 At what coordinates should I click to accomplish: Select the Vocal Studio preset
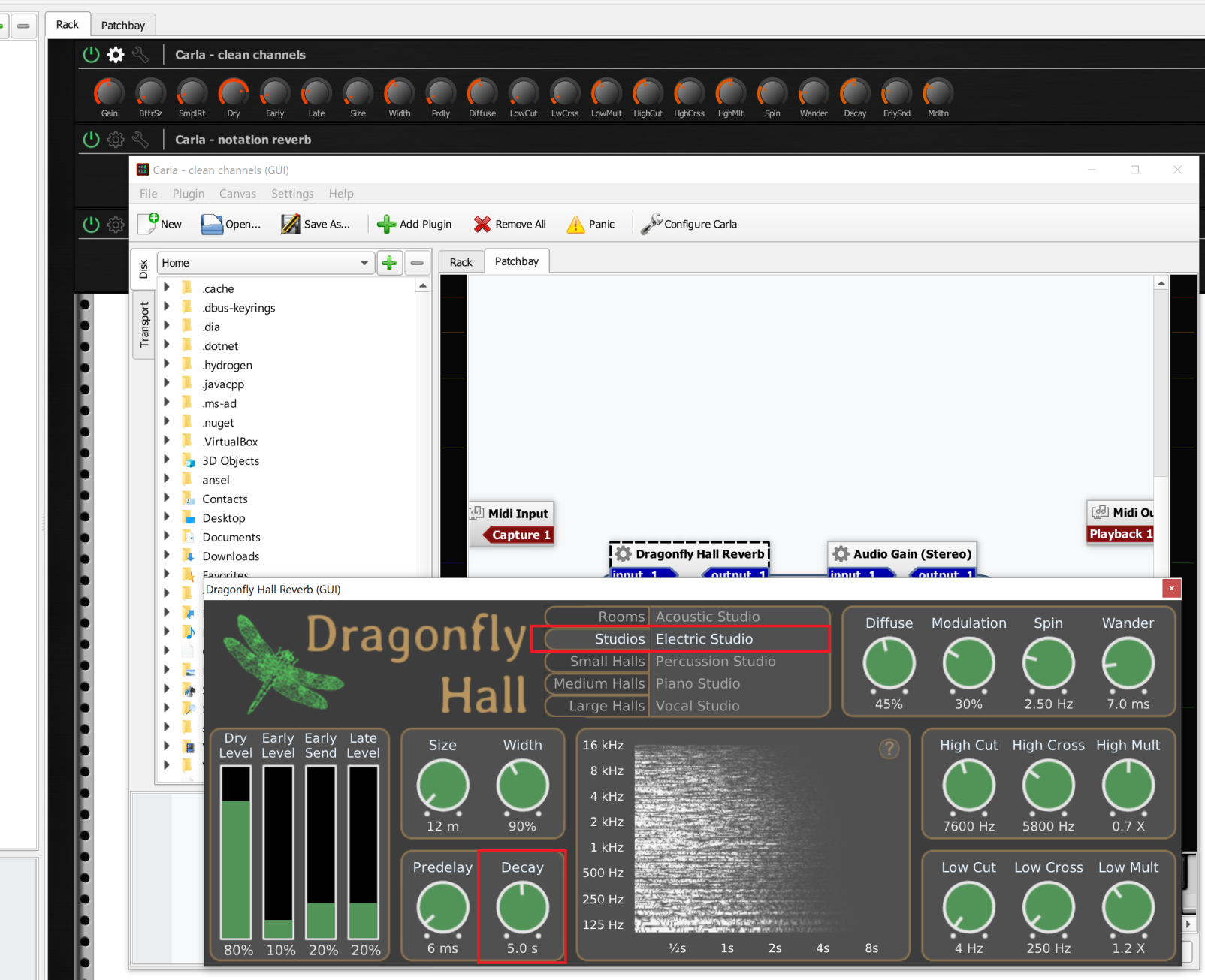697,706
